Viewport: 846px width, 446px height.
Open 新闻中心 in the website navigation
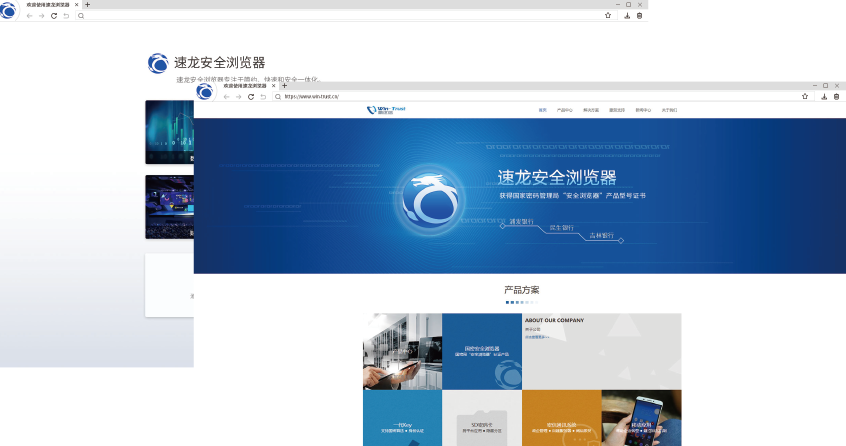tap(643, 110)
